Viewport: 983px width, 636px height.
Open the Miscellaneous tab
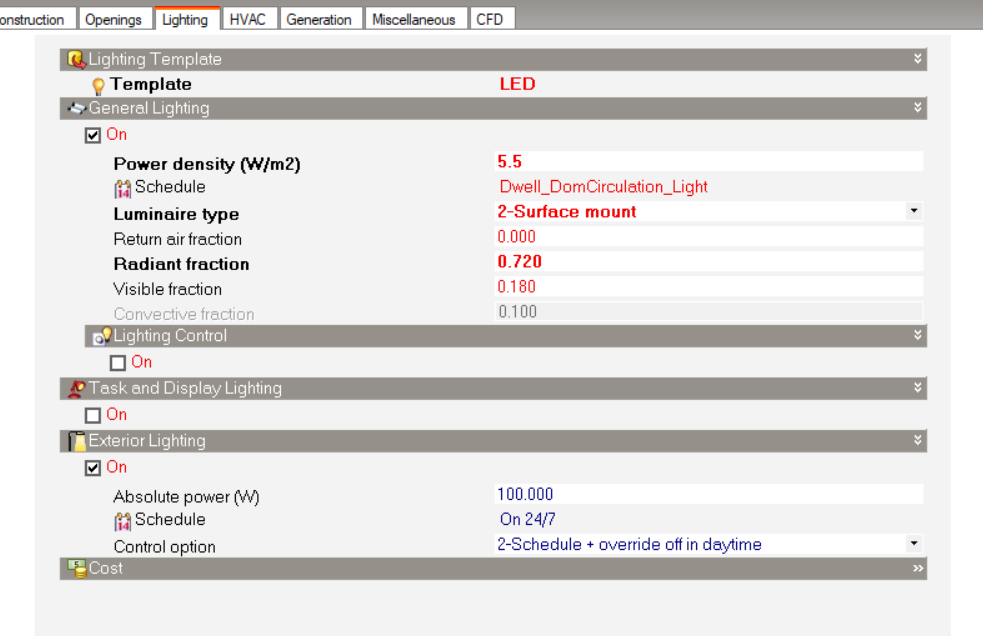414,19
